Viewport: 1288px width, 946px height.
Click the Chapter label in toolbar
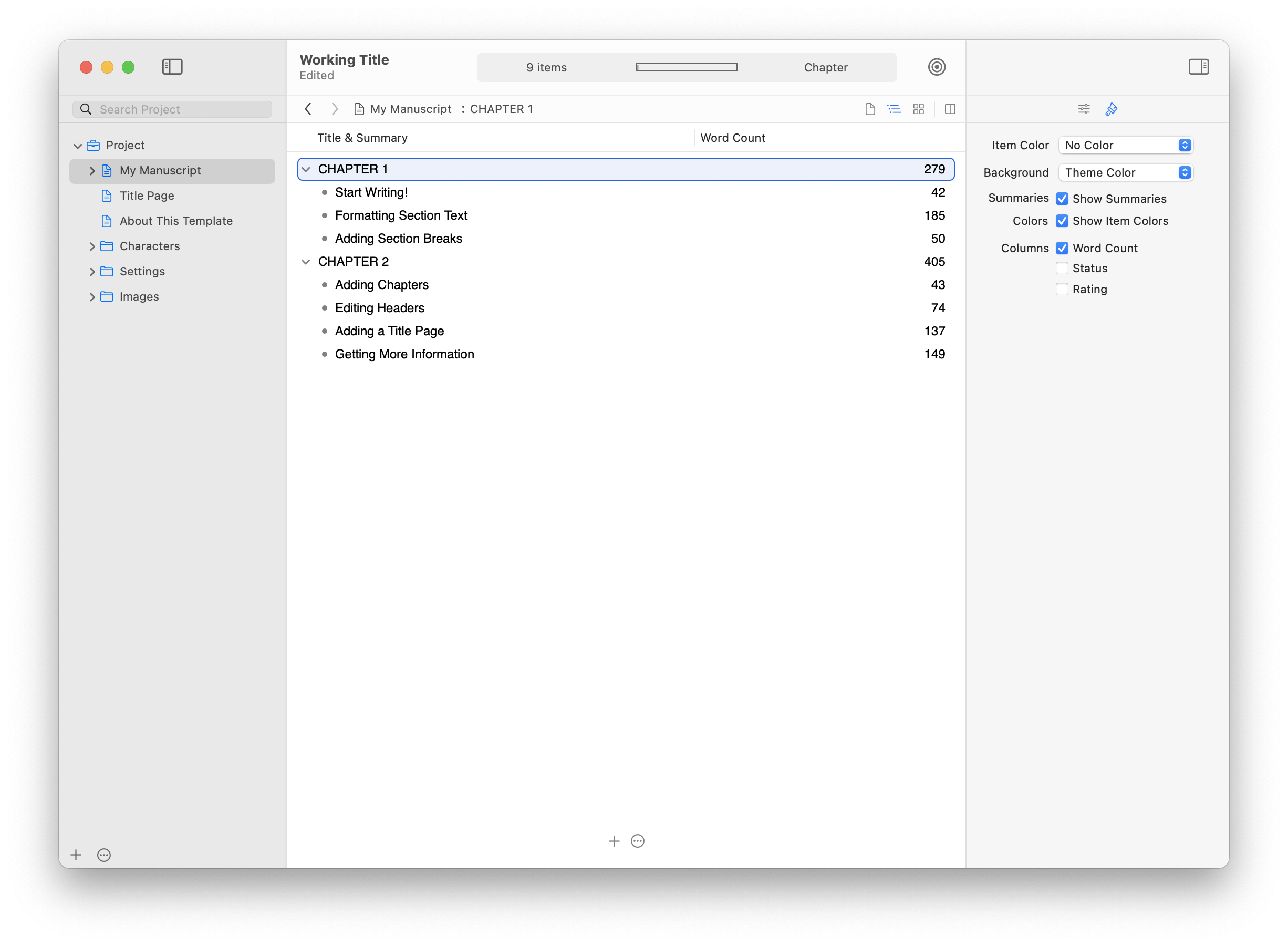pos(826,68)
